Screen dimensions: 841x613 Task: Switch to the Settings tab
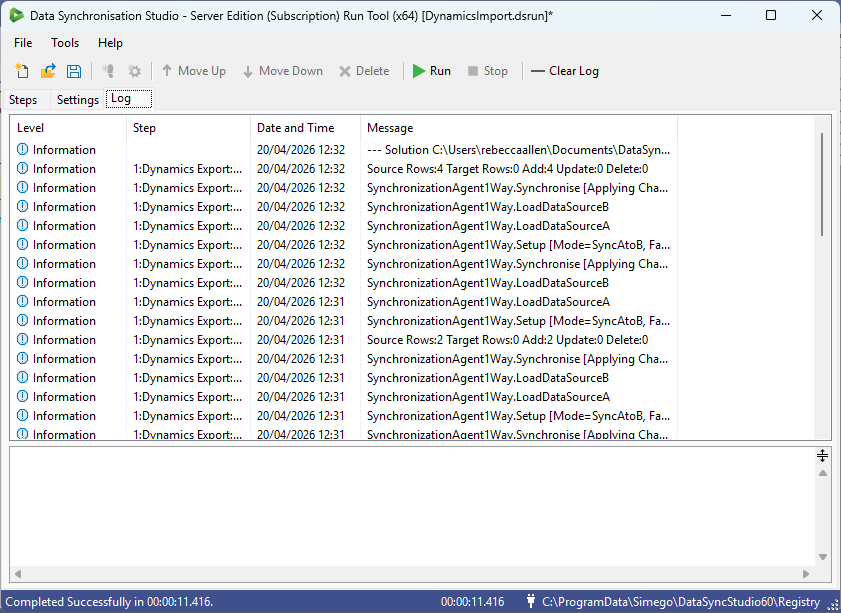[x=77, y=99]
